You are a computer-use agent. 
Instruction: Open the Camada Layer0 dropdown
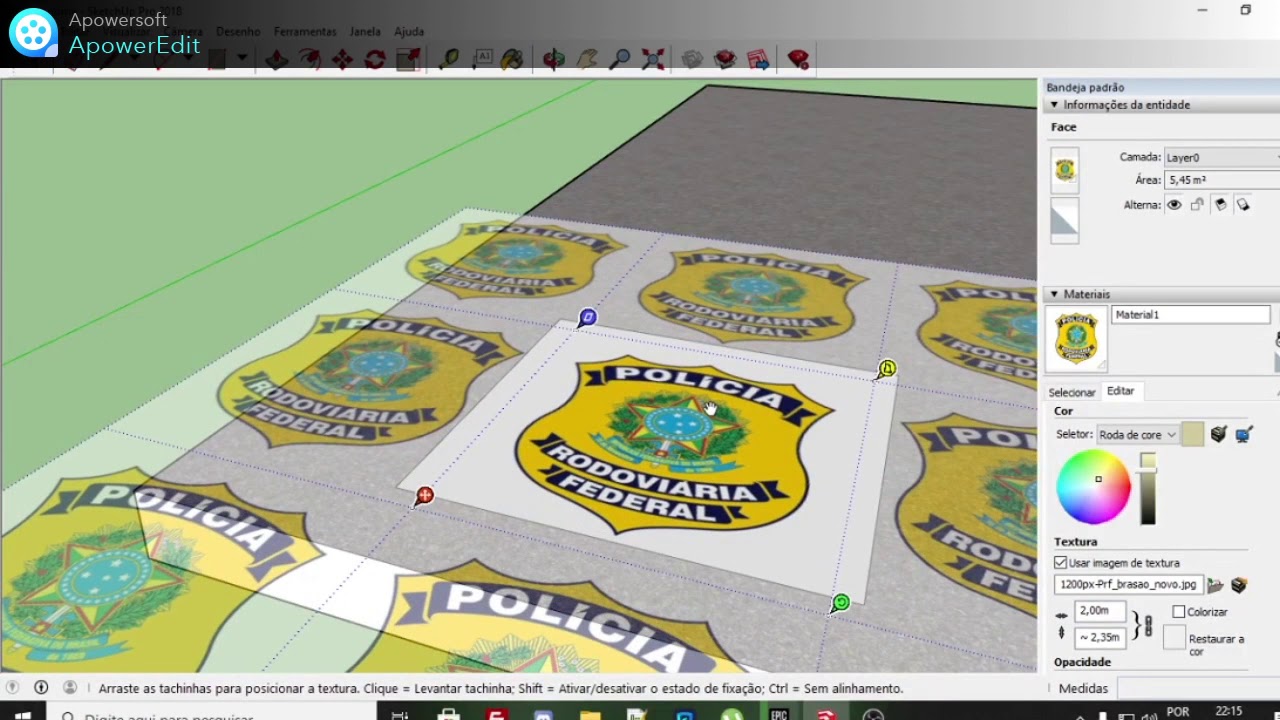(1221, 157)
